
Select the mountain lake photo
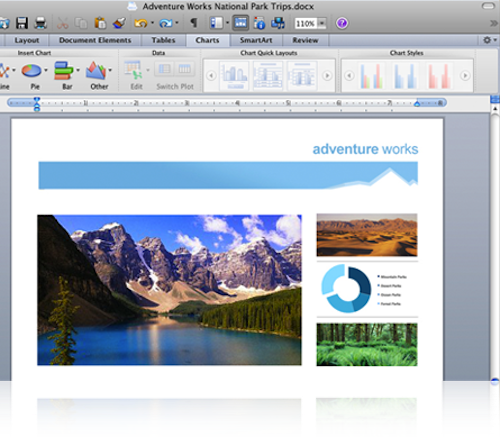(x=169, y=290)
